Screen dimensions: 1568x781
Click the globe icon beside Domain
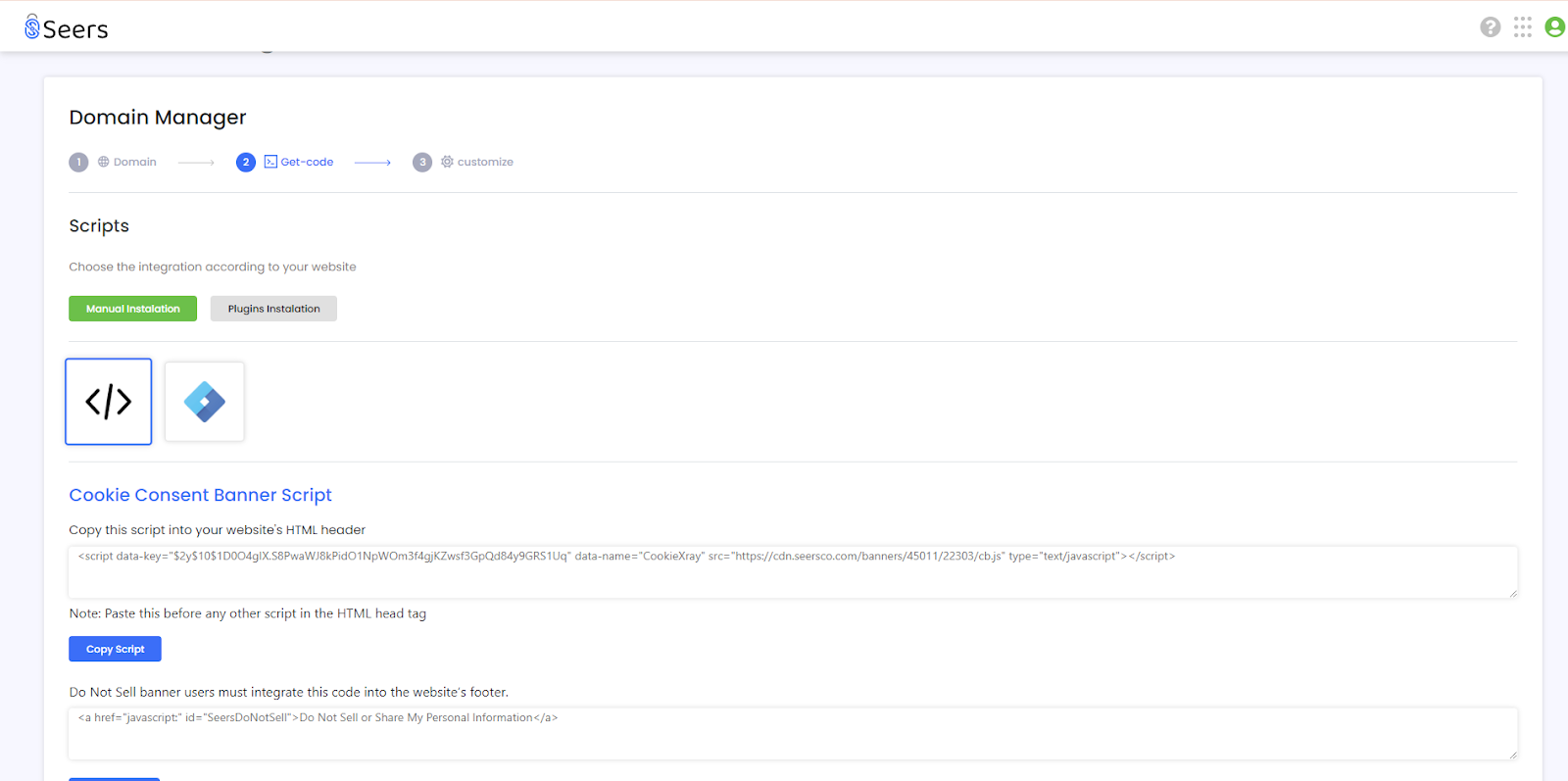click(x=103, y=162)
